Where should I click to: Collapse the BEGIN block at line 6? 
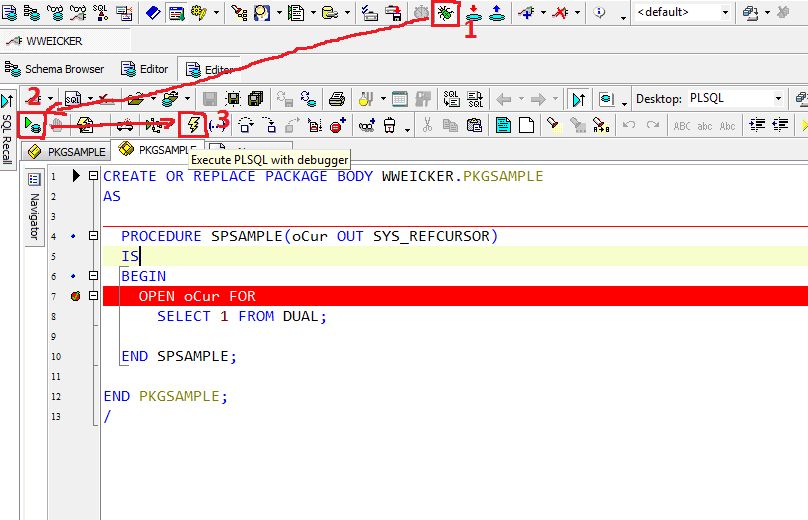tap(93, 276)
